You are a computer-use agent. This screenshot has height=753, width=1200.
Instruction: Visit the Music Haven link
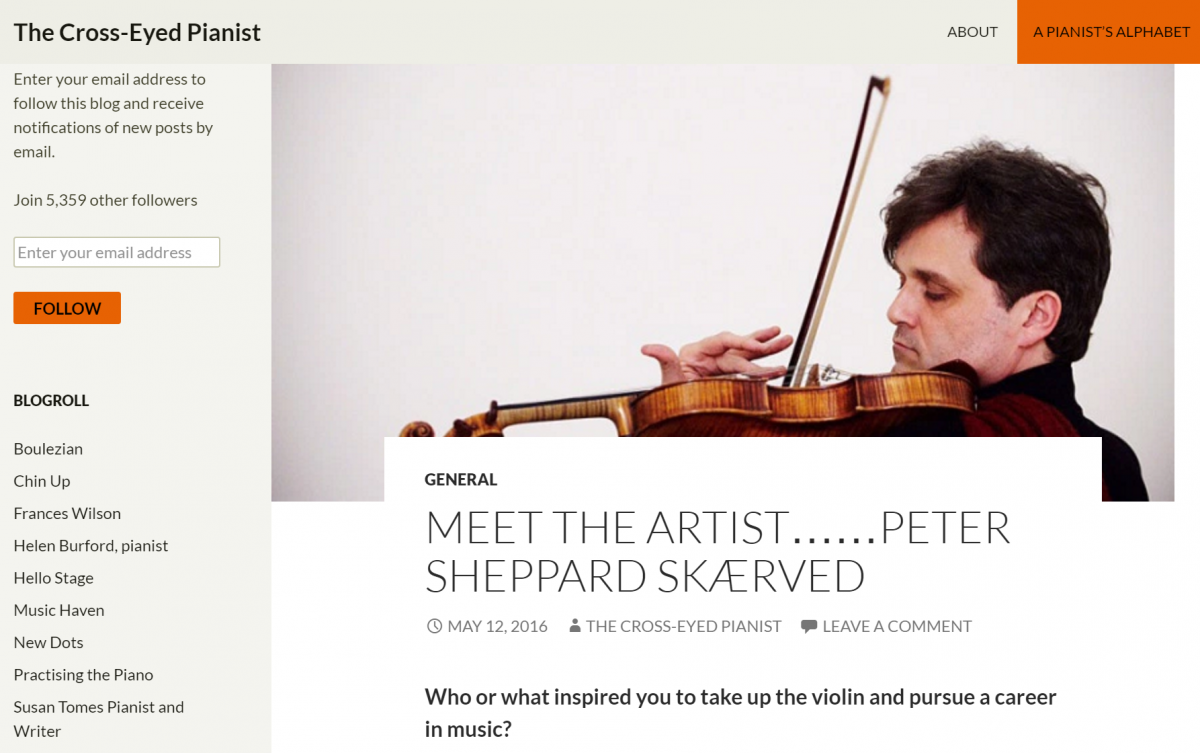point(59,610)
